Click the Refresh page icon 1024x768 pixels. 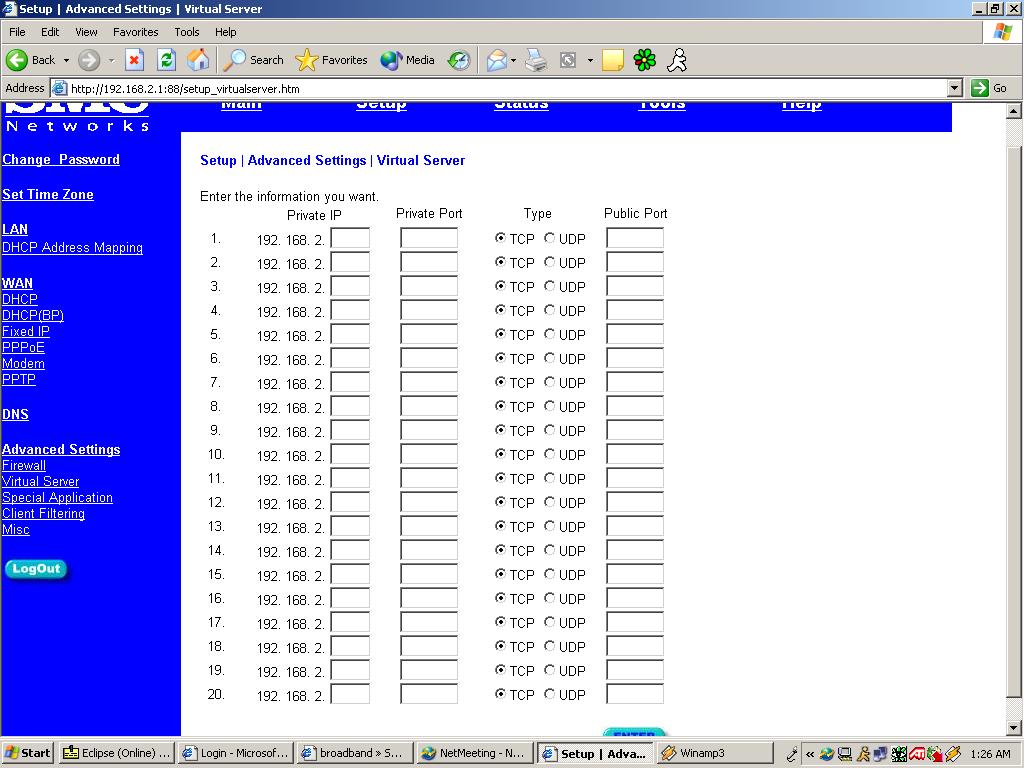coord(166,60)
